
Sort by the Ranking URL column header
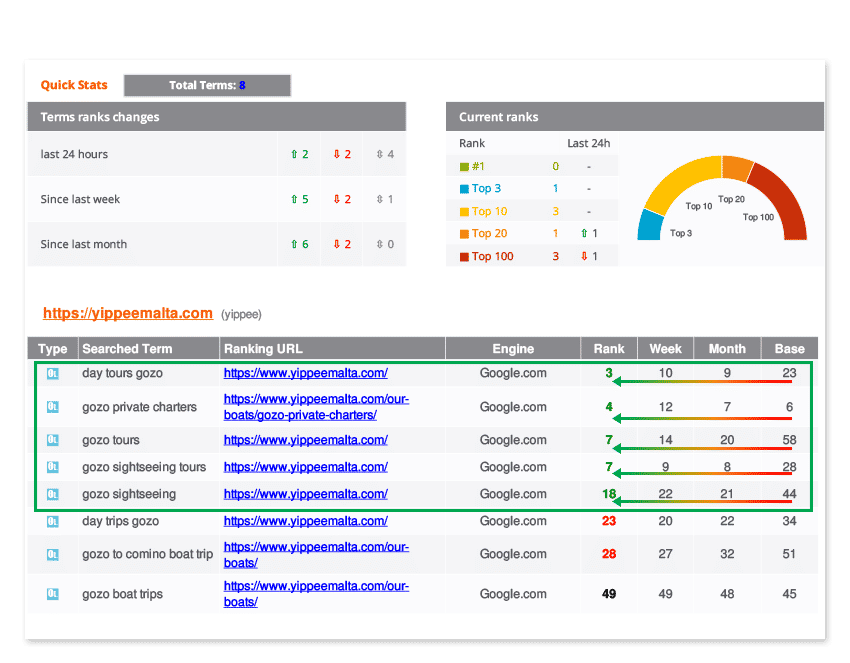point(332,349)
